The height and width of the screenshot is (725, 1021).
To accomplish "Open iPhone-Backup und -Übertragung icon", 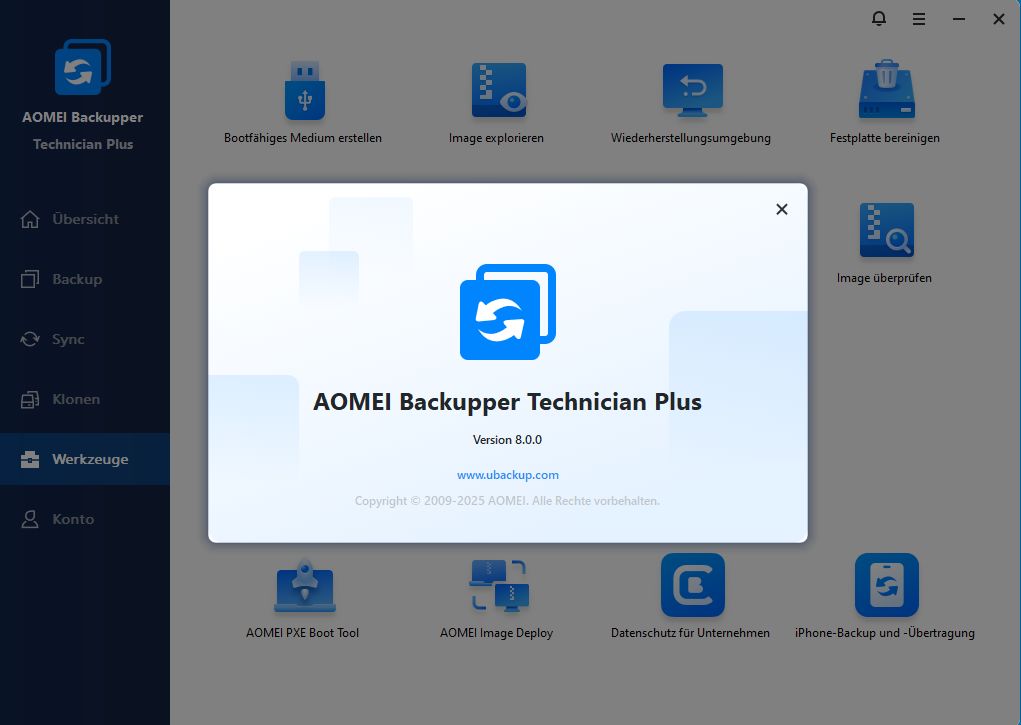I will tap(886, 585).
